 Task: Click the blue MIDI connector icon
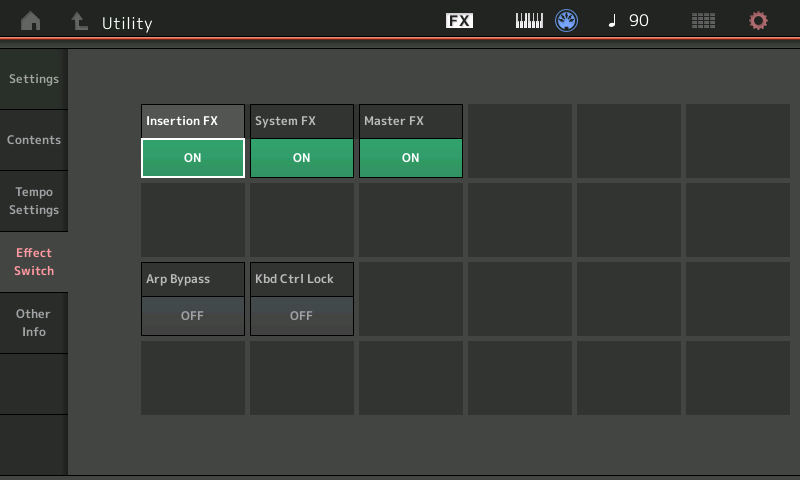(566, 21)
